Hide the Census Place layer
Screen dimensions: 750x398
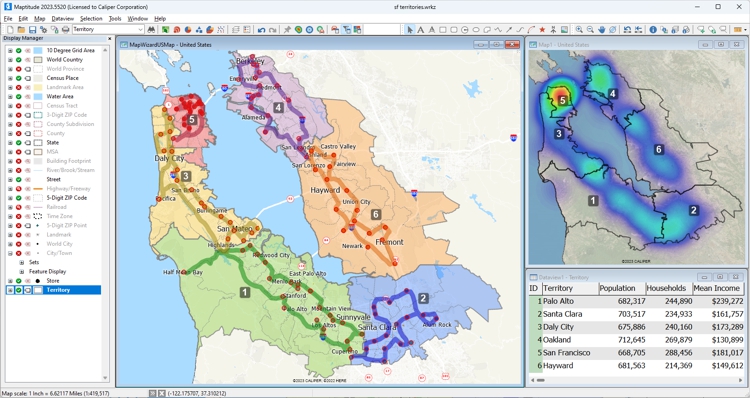click(x=19, y=78)
